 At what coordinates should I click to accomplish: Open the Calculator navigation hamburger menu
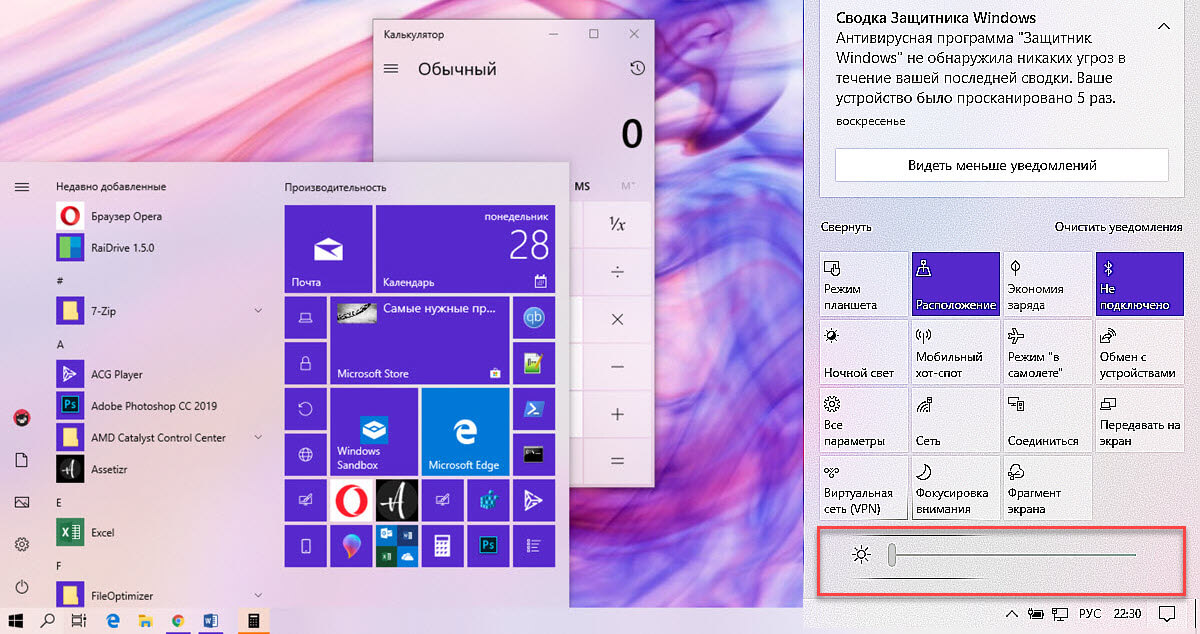[x=391, y=69]
